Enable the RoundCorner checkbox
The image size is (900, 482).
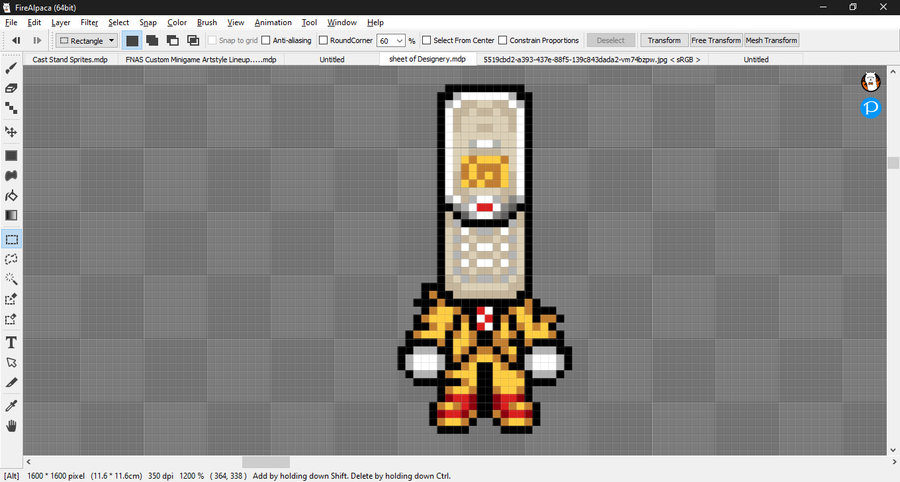click(323, 40)
